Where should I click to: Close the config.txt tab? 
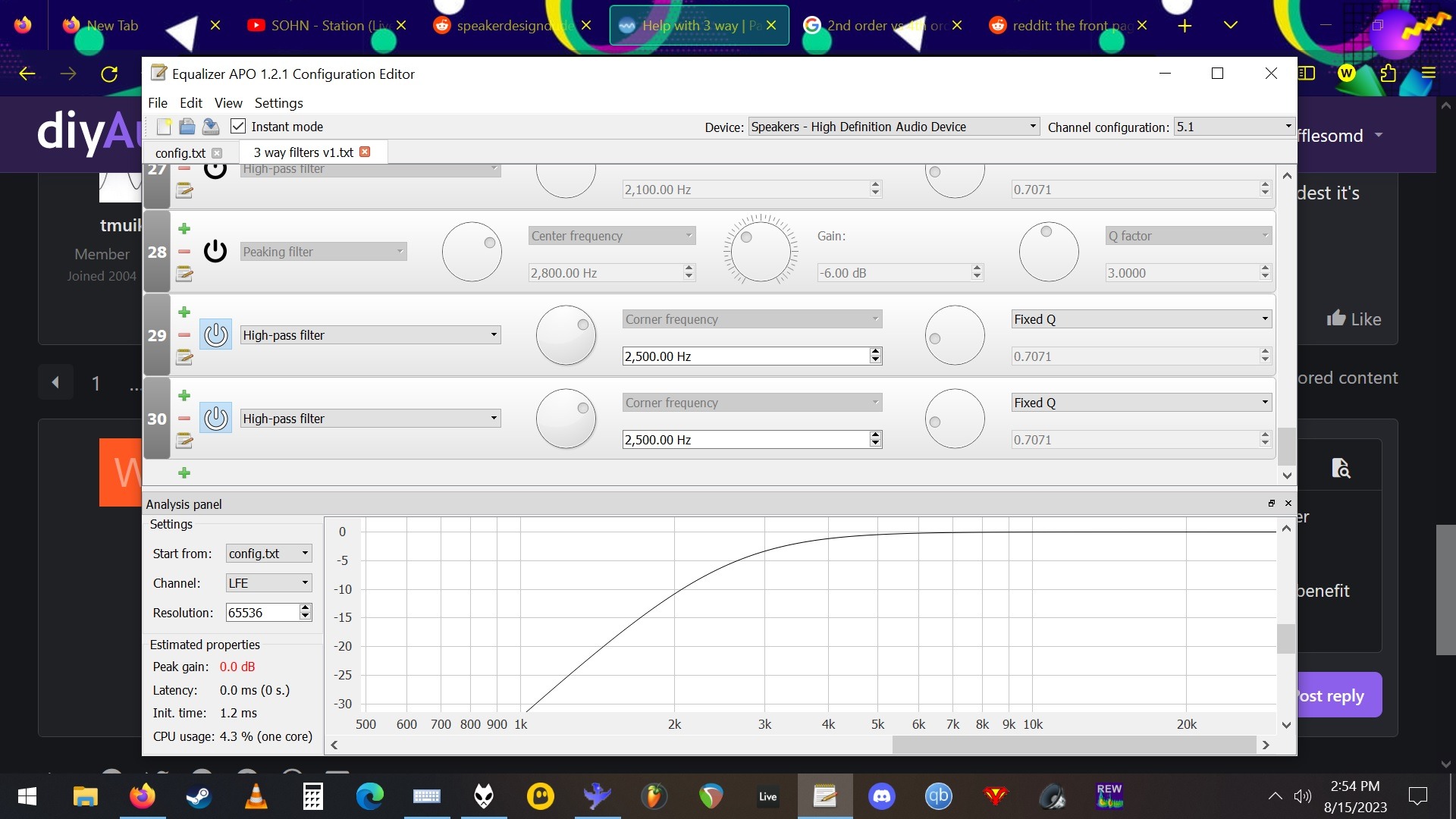tap(218, 152)
